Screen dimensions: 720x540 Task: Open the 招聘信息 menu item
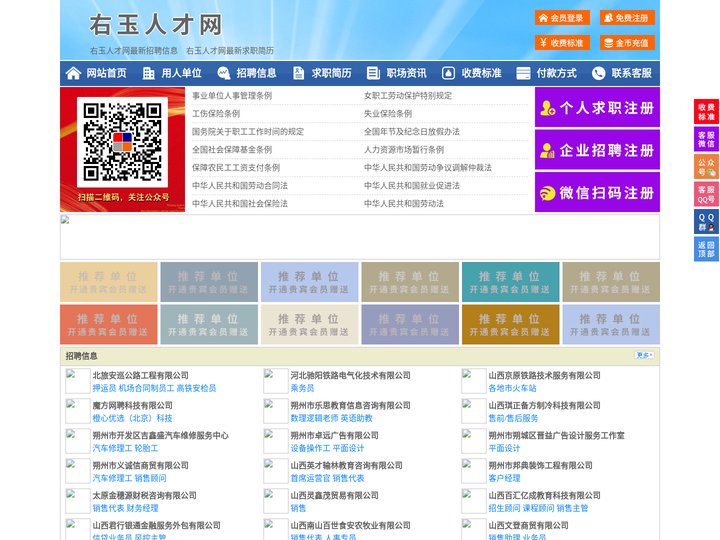point(256,73)
